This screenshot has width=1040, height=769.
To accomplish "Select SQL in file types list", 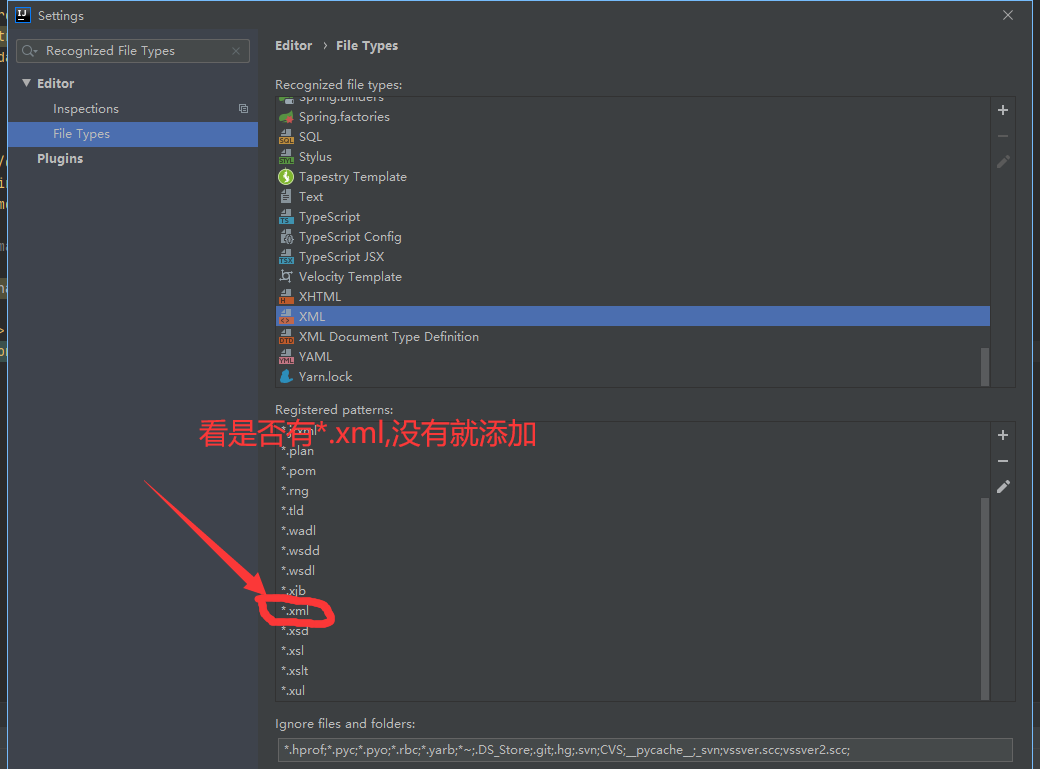I will point(633,137).
